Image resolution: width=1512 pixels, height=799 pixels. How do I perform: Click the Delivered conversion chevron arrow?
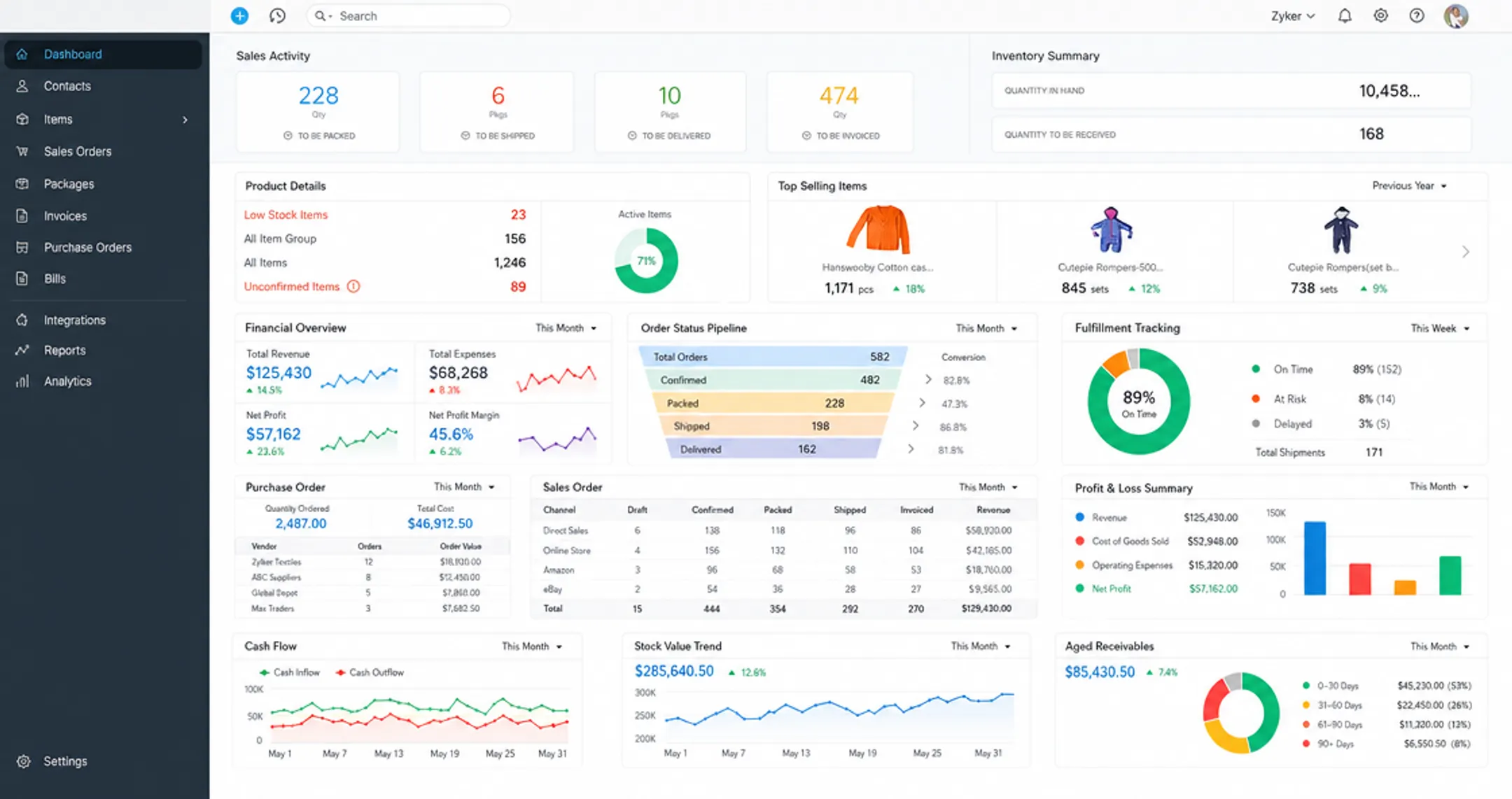click(x=911, y=449)
